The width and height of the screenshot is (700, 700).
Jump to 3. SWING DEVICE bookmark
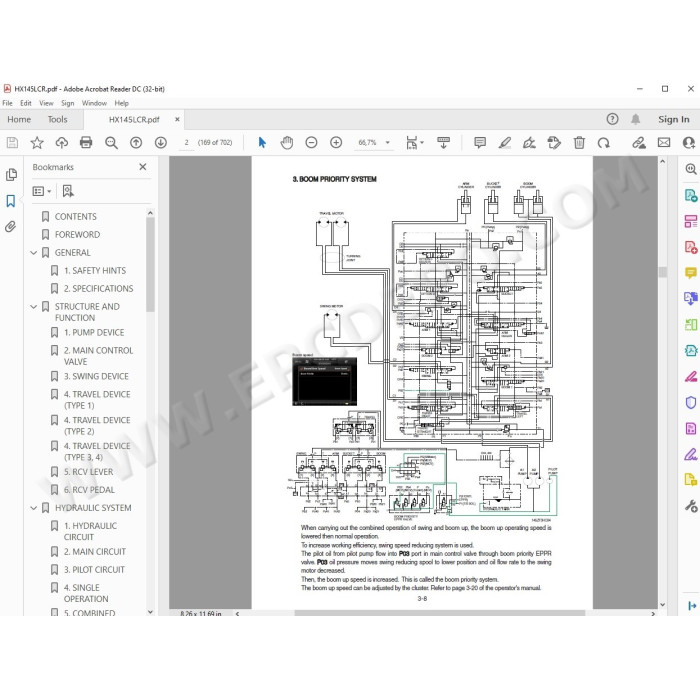pyautogui.click(x=96, y=376)
